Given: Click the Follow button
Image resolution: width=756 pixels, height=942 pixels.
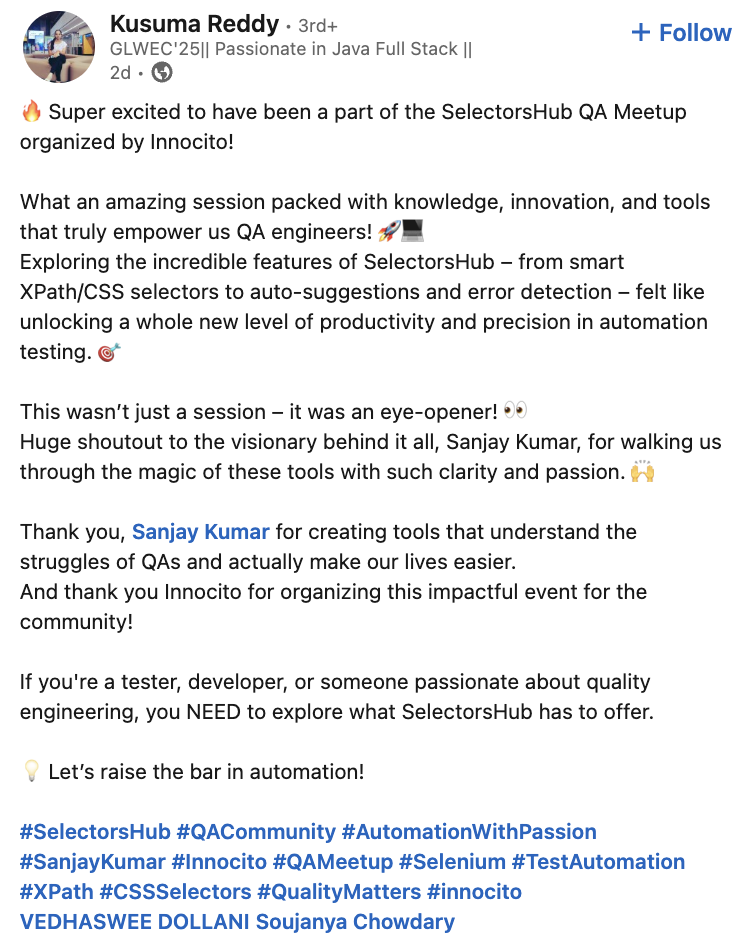Looking at the screenshot, I should tap(681, 32).
